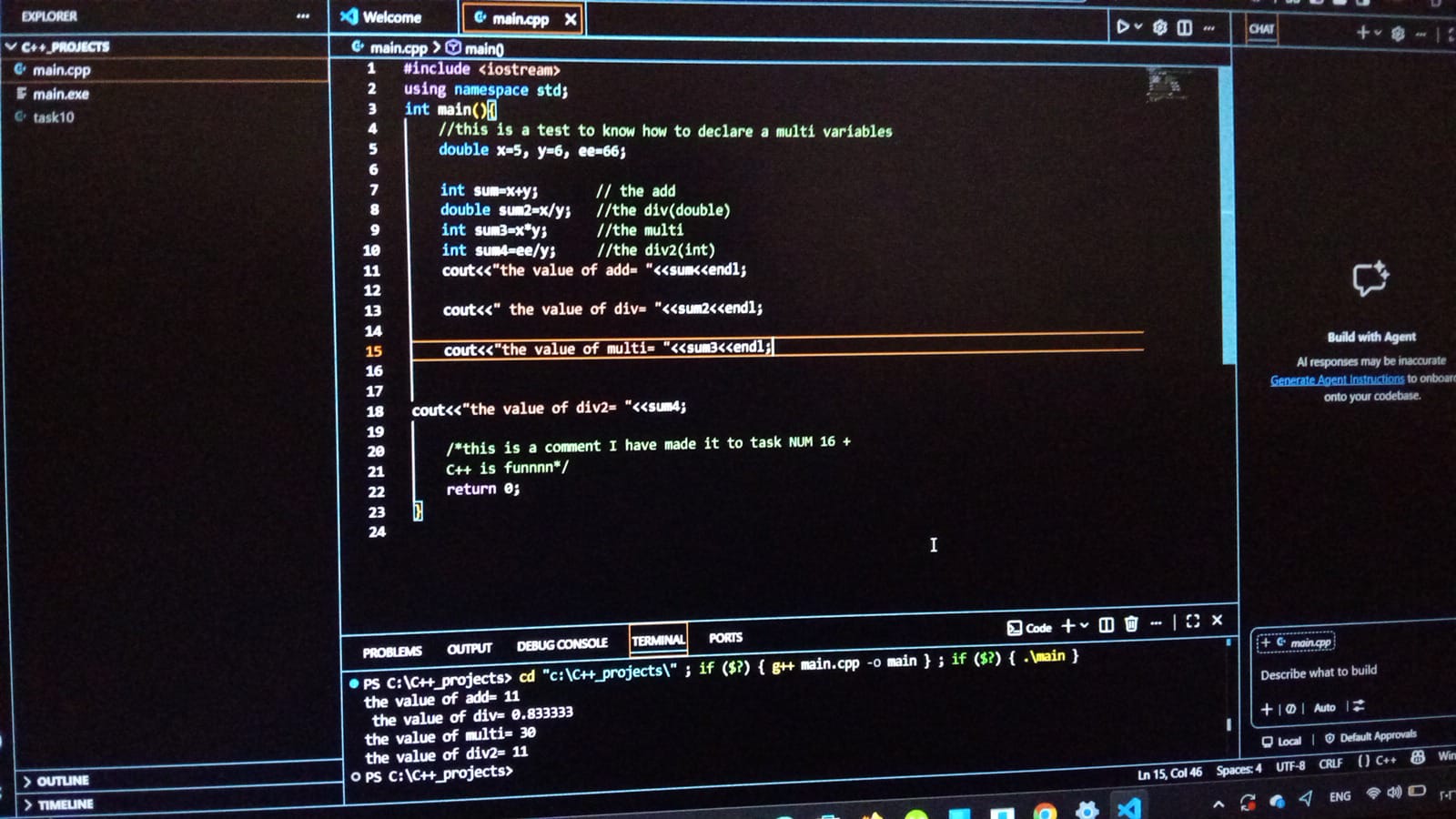Screen dimensions: 1456x819
Task: Open the task10 file in Explorer
Action: (53, 117)
